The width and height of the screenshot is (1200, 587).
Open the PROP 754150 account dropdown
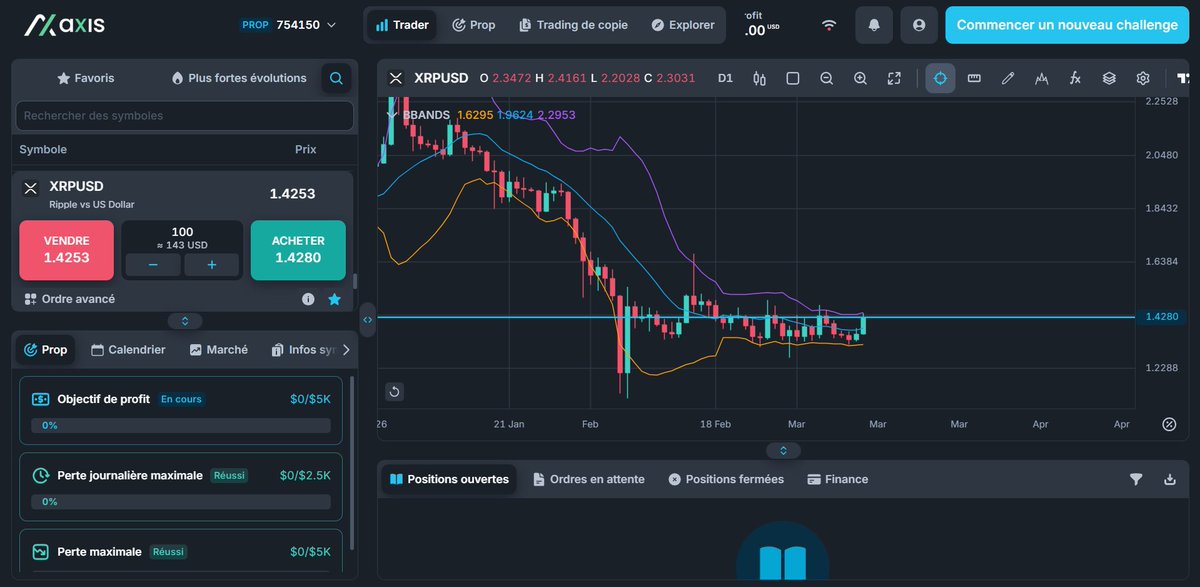tap(288, 25)
